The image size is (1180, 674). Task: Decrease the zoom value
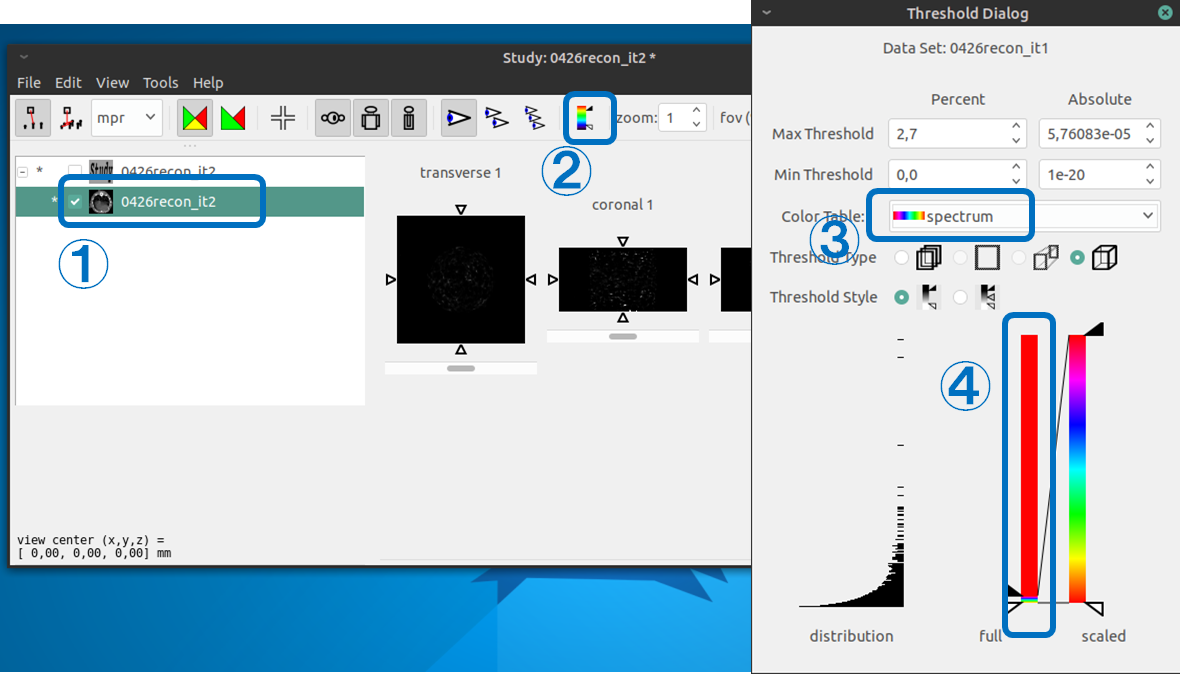pos(697,124)
